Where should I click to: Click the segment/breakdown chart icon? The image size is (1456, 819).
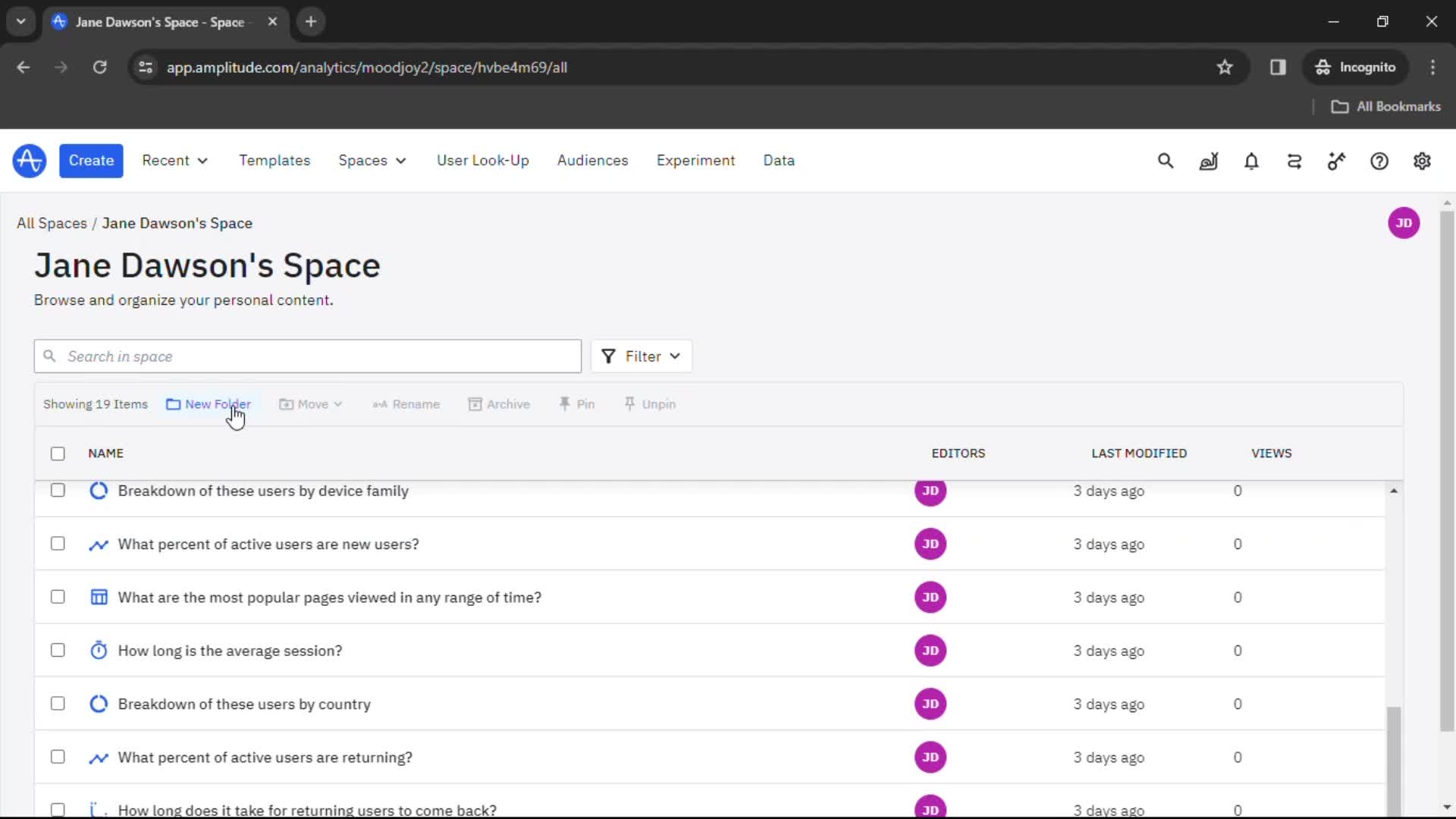coord(98,490)
